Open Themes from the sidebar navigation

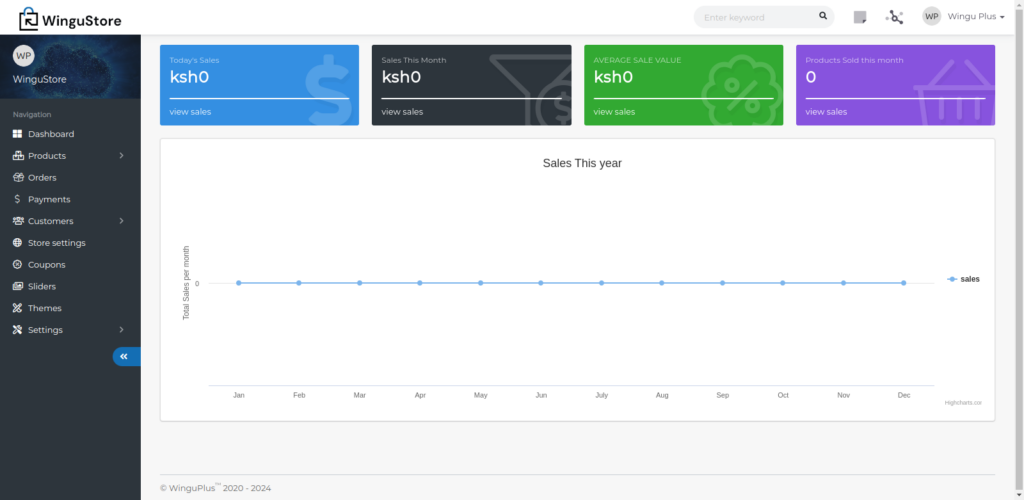(44, 308)
